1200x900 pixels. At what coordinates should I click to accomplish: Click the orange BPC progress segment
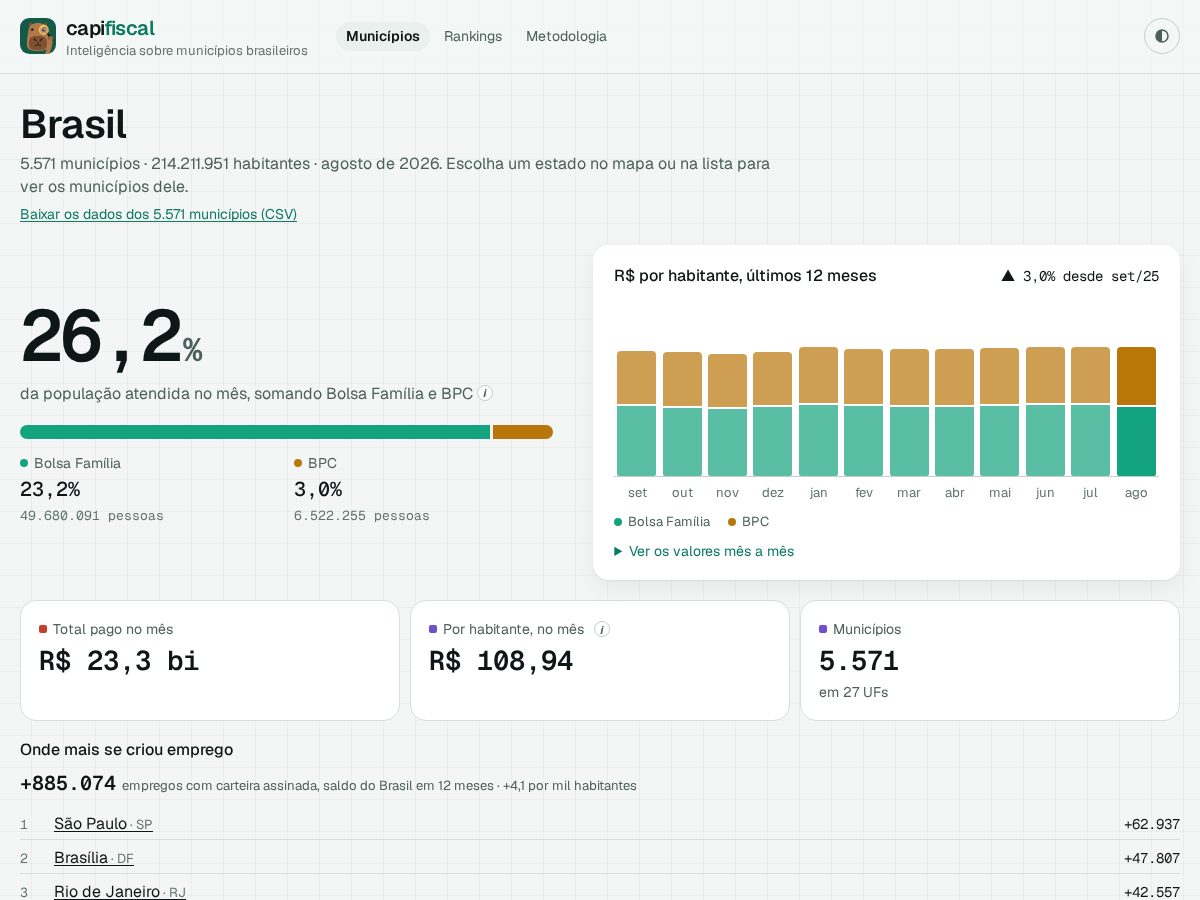(523, 432)
